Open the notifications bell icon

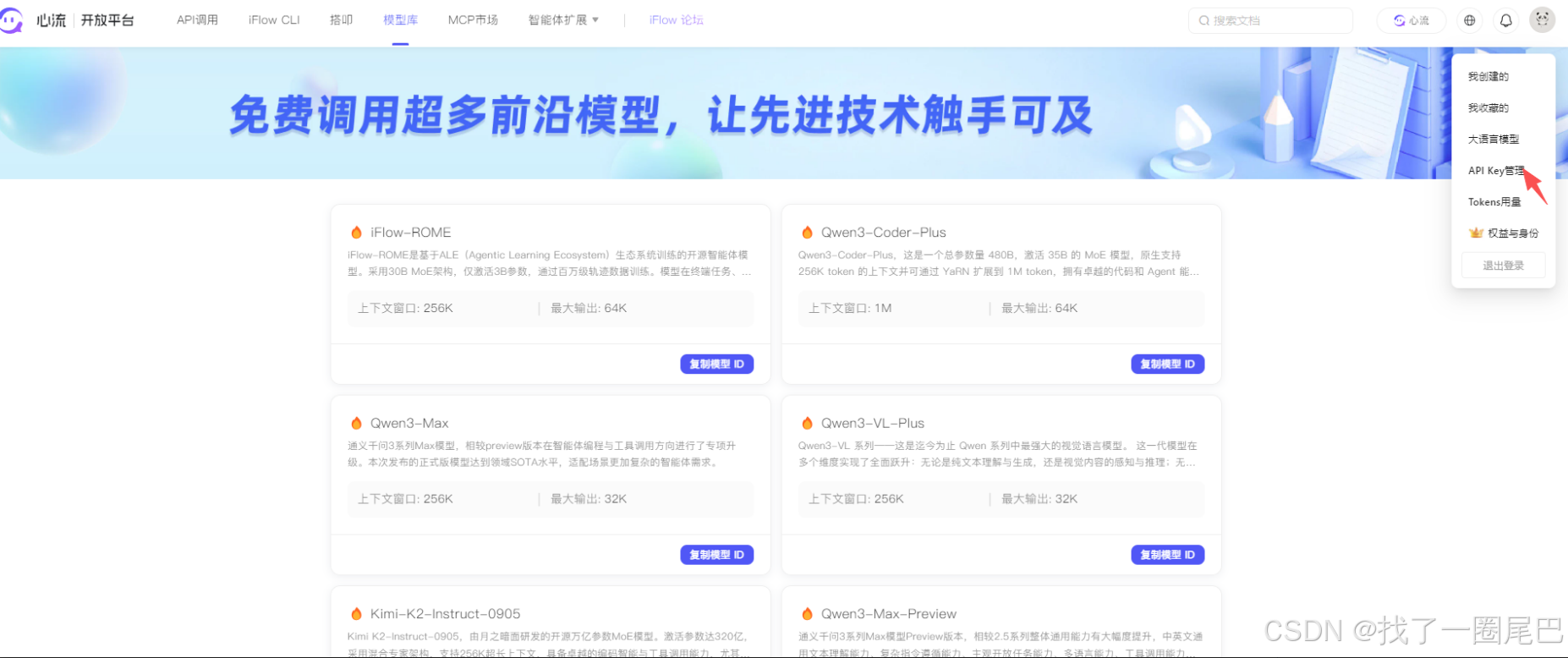pos(1506,20)
